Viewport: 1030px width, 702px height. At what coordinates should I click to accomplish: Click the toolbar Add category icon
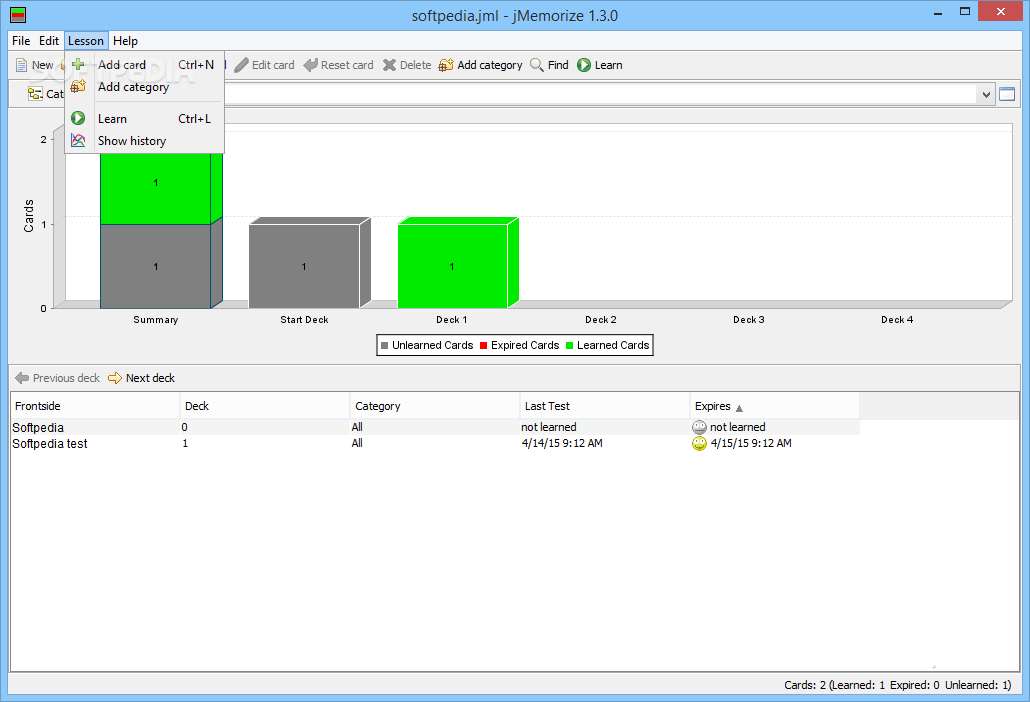[446, 65]
